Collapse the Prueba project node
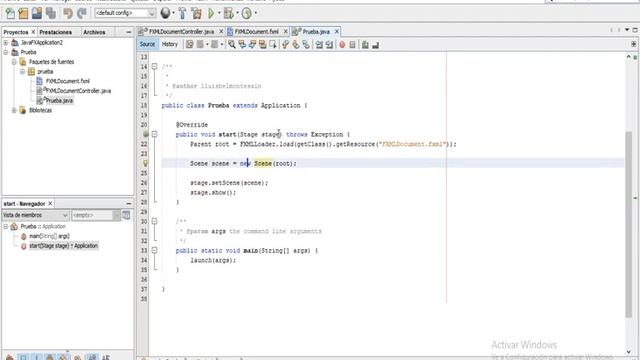Screen dimensions: 640x360 point(6,52)
